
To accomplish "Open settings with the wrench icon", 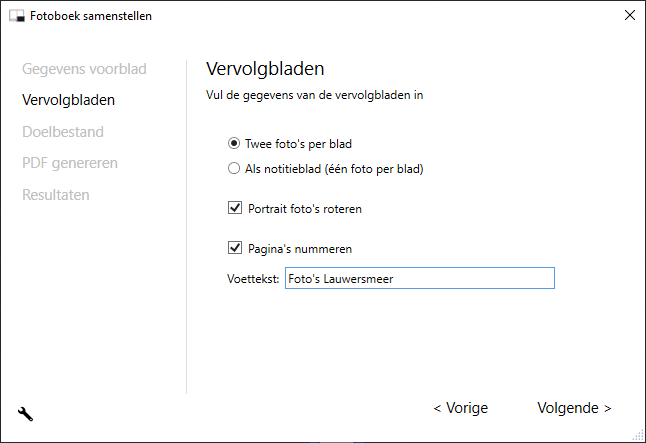I will click(x=26, y=414).
